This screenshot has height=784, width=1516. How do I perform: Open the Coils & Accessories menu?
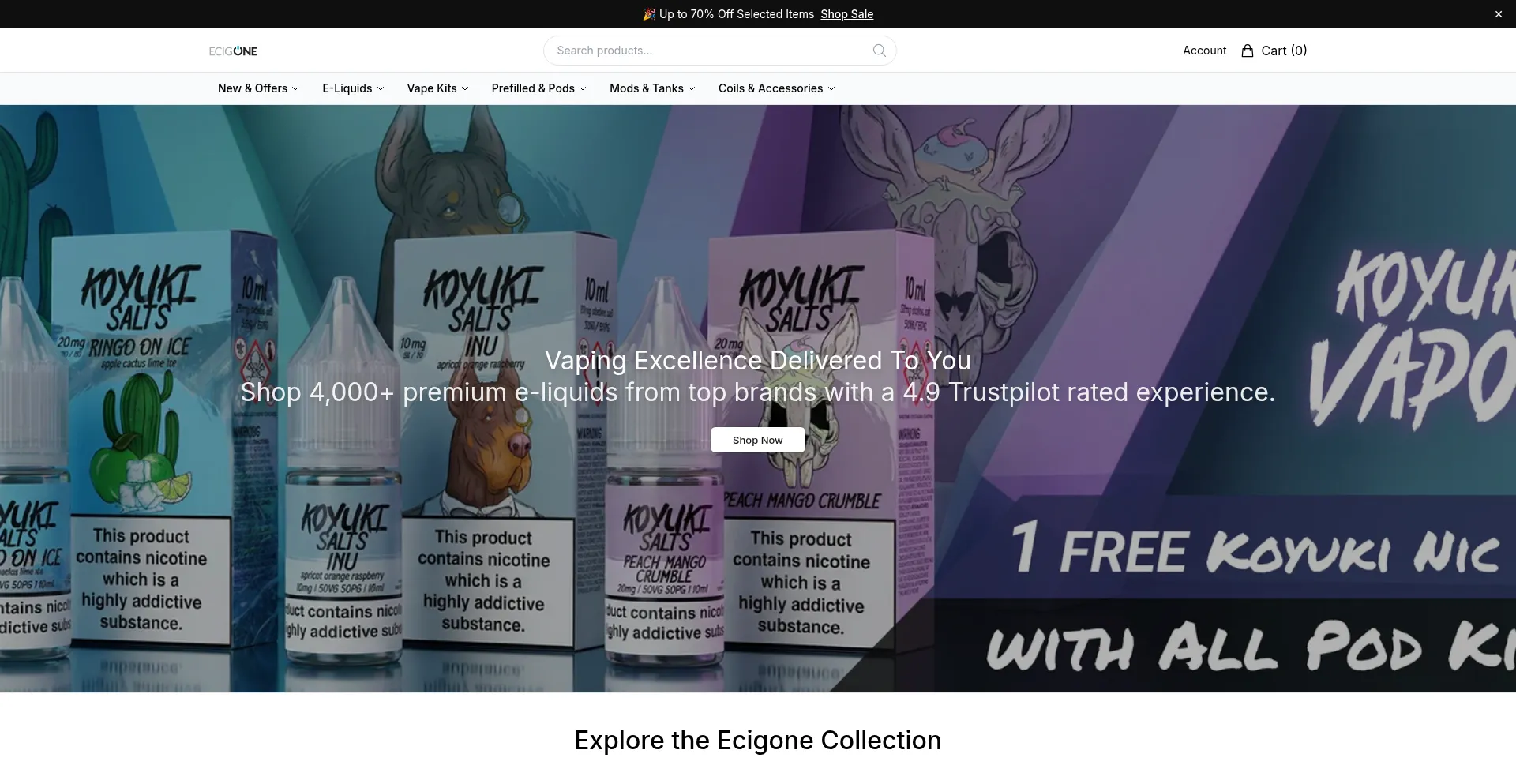776,88
